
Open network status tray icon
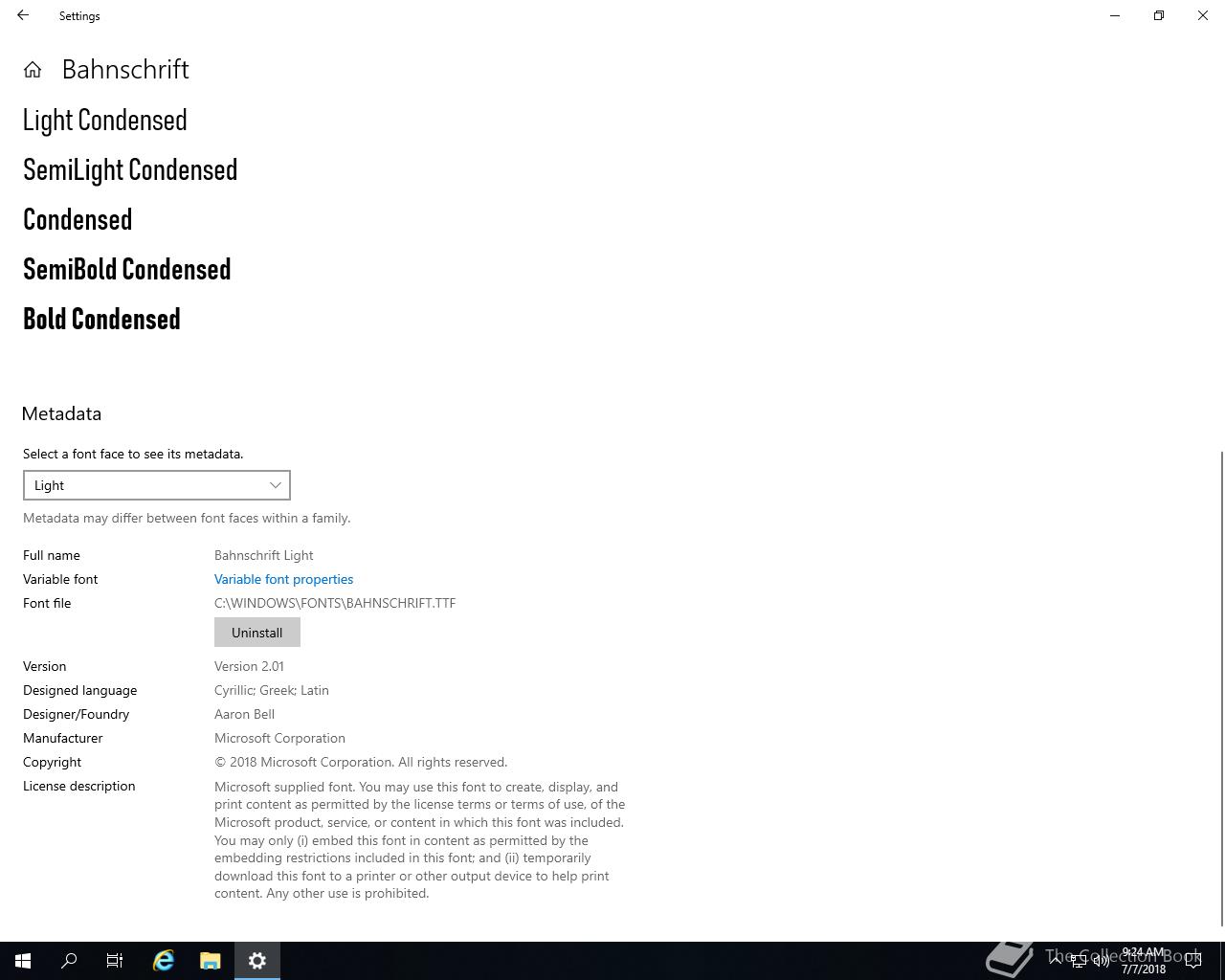pos(1079,961)
